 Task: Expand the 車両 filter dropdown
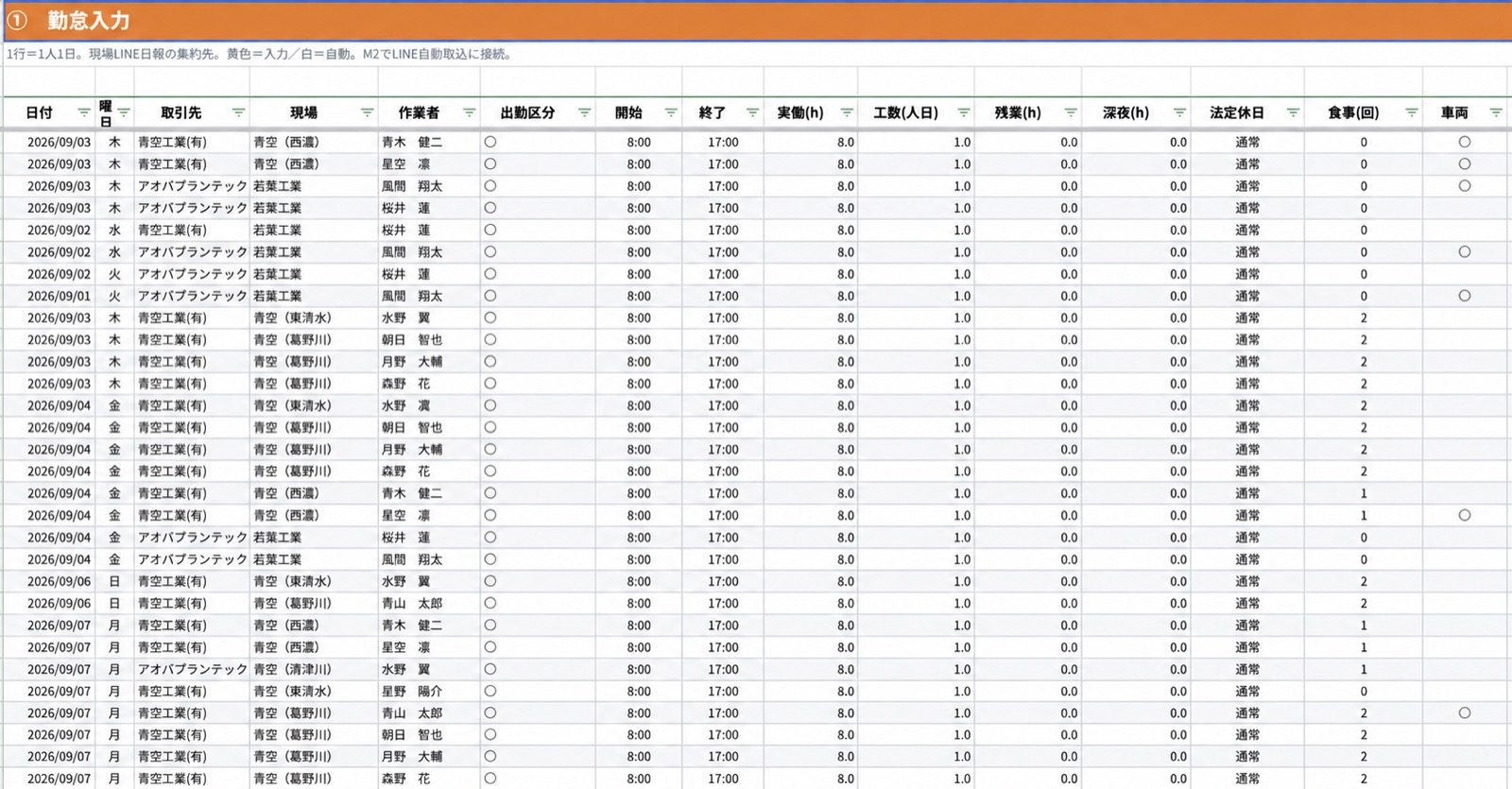1496,112
